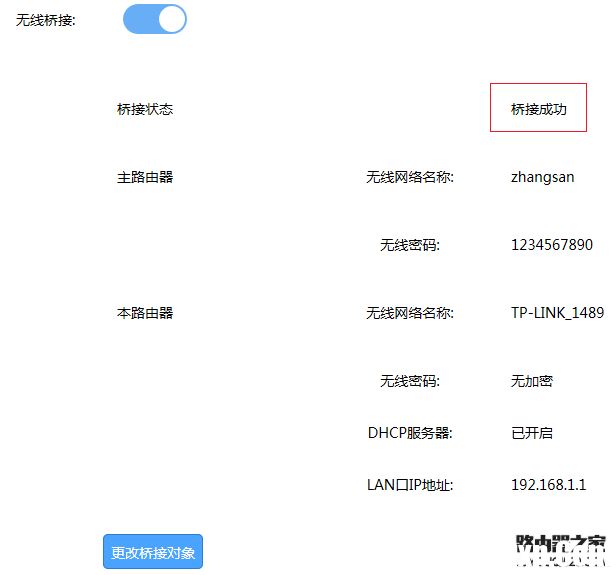Toggle the 无线桥接 switch off

[x=155, y=19]
